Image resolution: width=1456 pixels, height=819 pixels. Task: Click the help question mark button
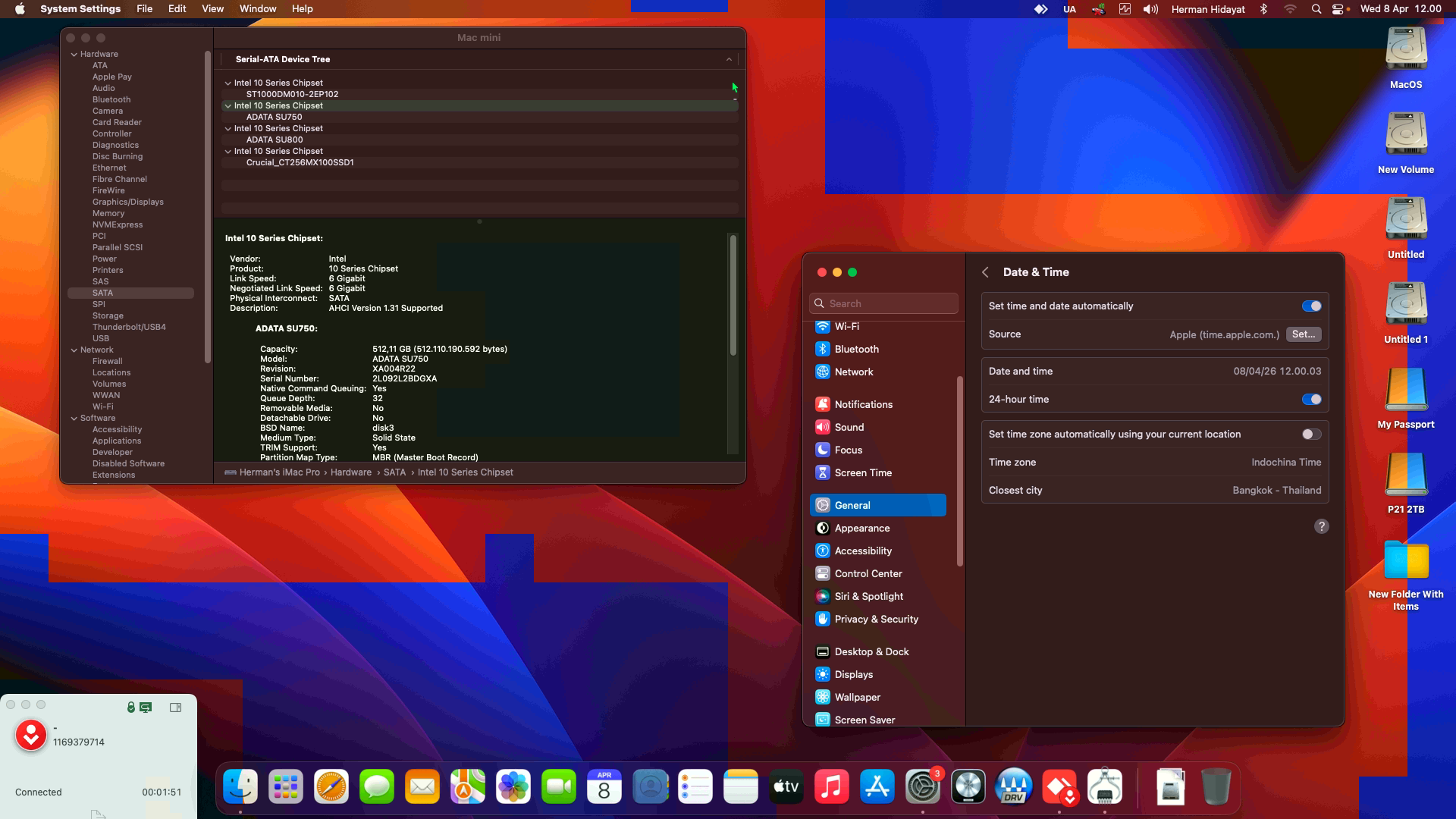tap(1321, 526)
